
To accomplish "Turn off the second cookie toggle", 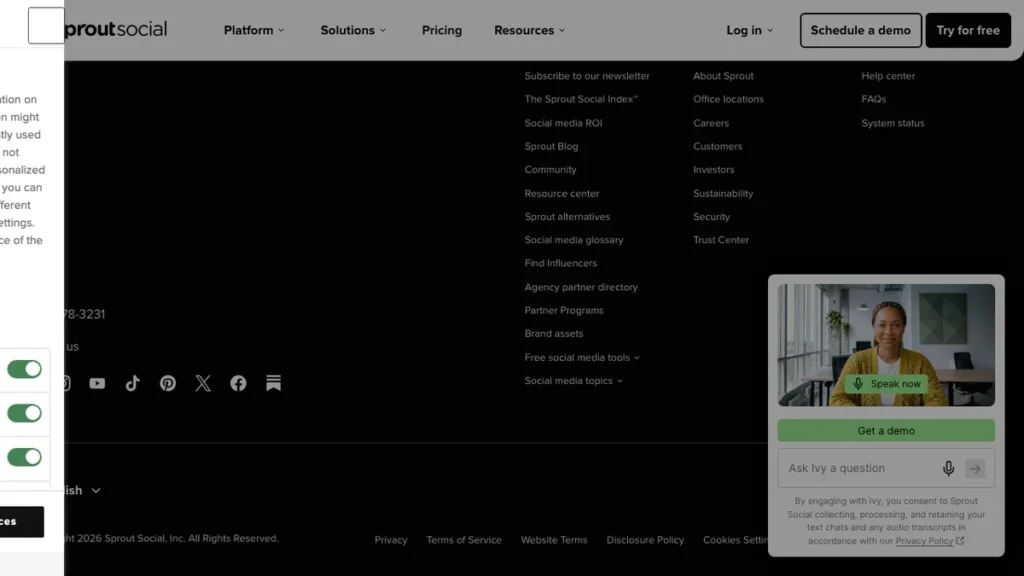I will tap(24, 413).
